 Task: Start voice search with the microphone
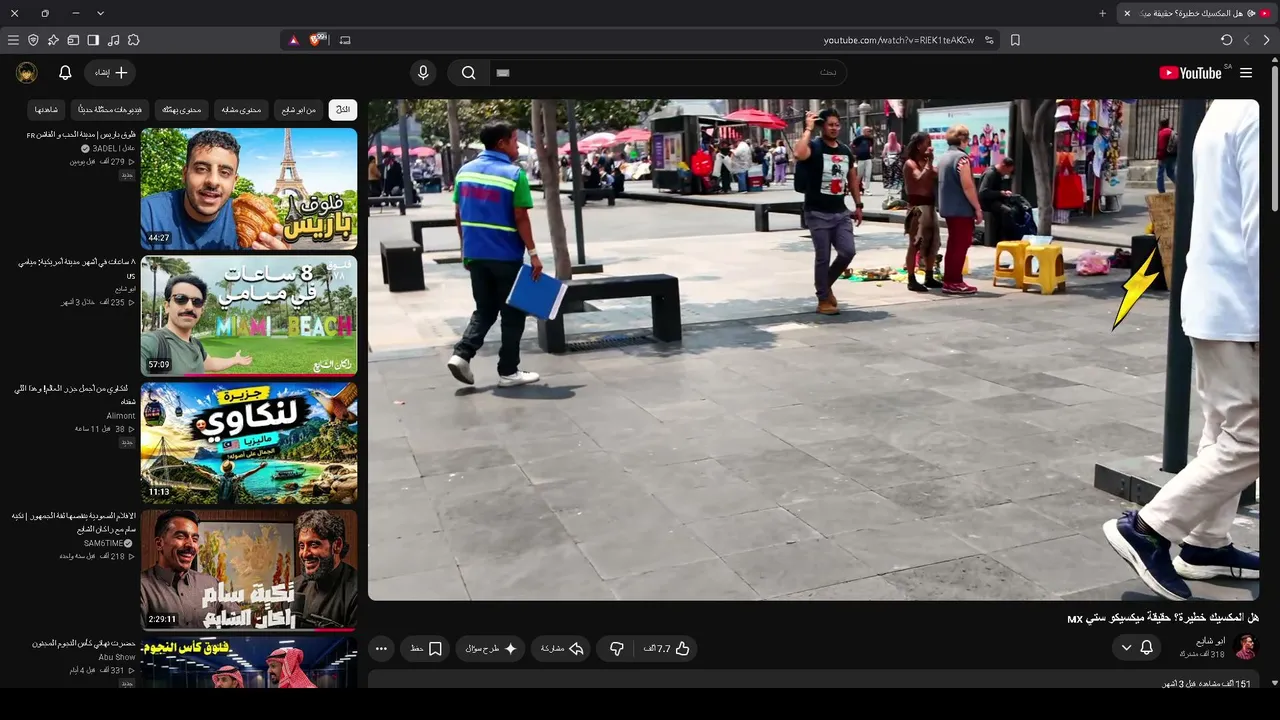point(423,73)
